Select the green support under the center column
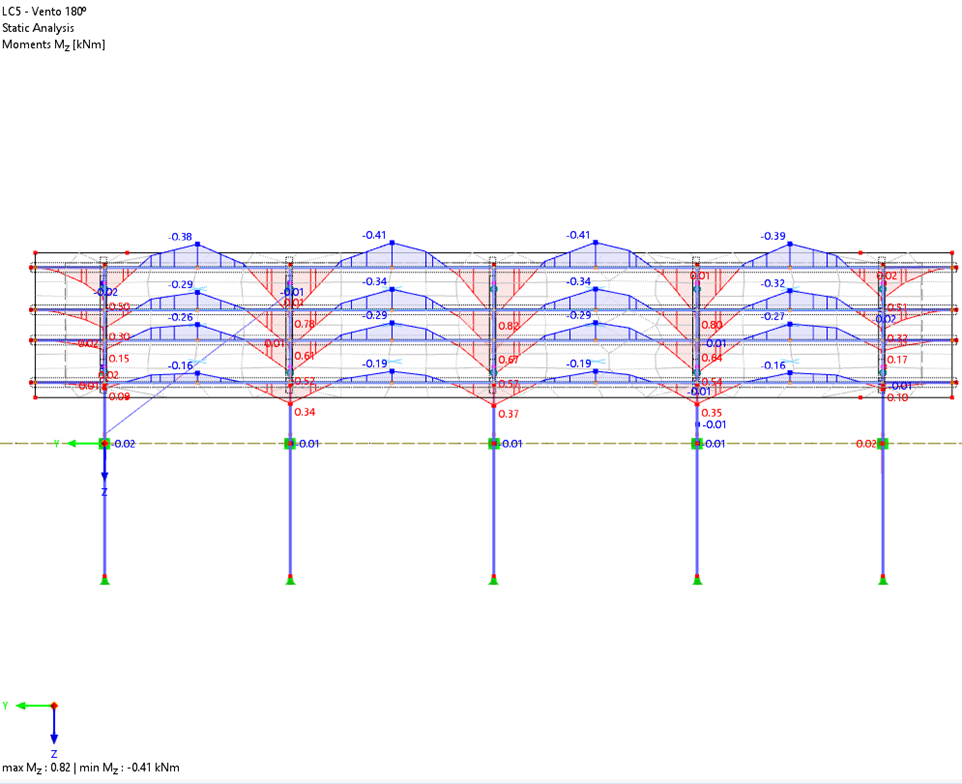Screen dimensions: 962x784 coord(493,578)
